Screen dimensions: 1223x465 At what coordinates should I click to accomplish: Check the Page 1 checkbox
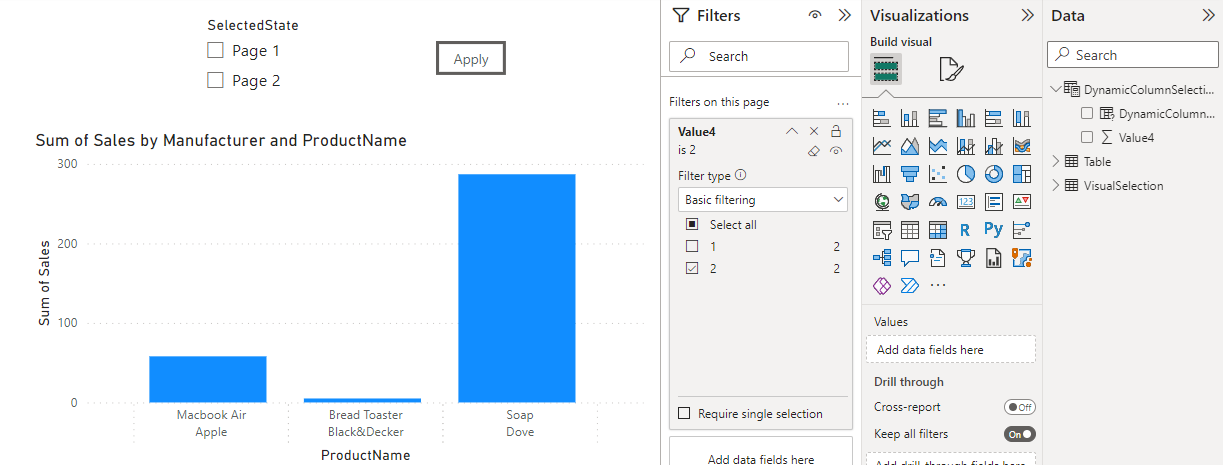[215, 50]
